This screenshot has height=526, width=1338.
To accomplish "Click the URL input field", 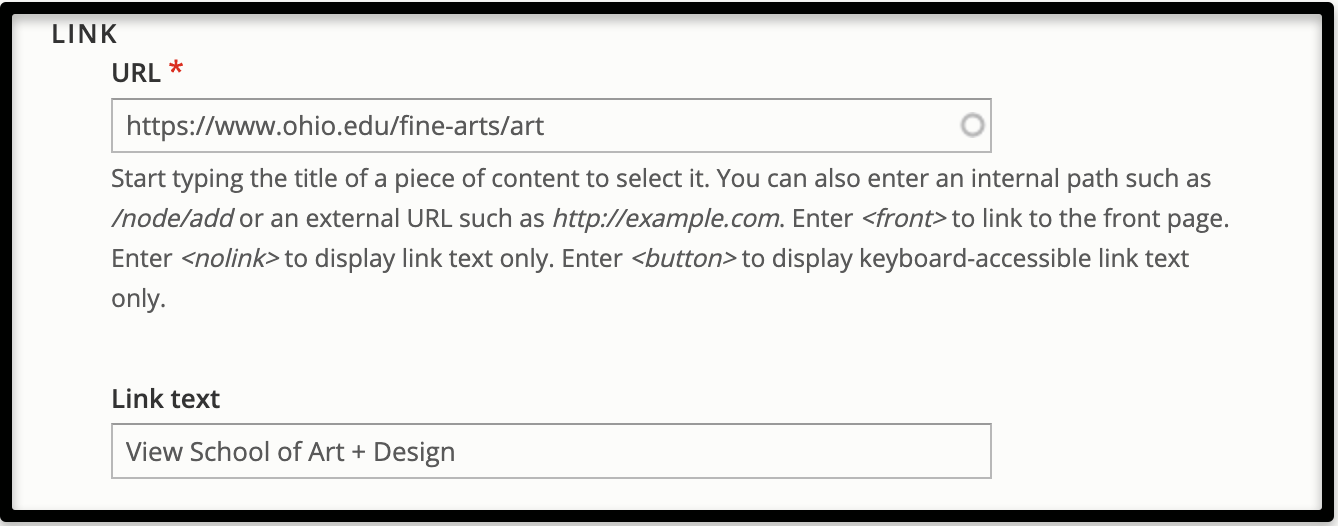I will pyautogui.click(x=540, y=126).
